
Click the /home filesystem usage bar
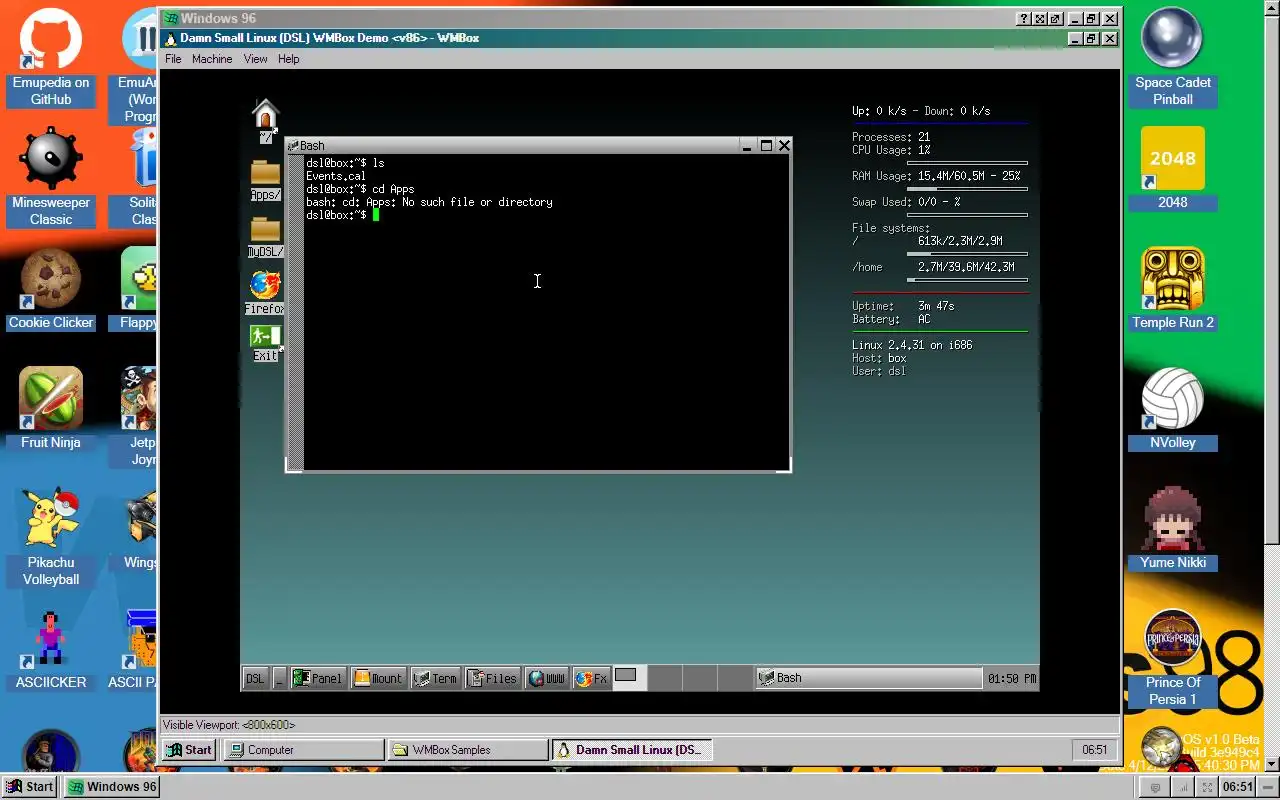(967, 280)
